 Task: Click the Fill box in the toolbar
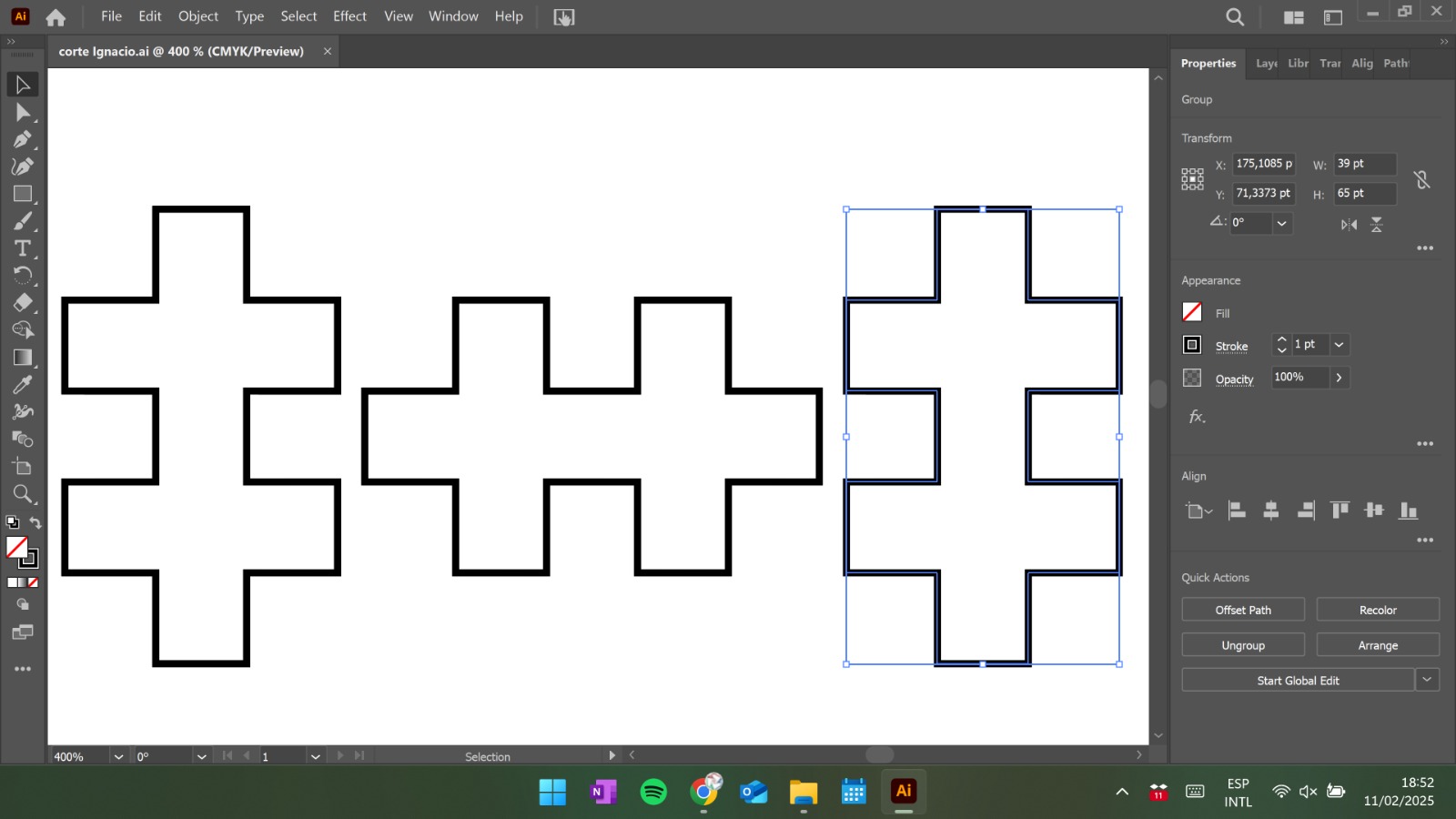16,547
